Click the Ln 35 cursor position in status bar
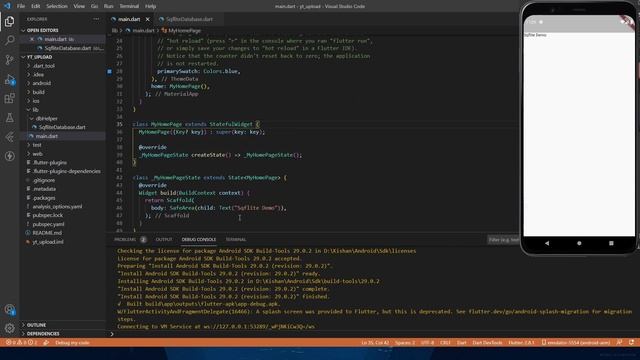The height and width of the screenshot is (360, 640). [x=375, y=342]
